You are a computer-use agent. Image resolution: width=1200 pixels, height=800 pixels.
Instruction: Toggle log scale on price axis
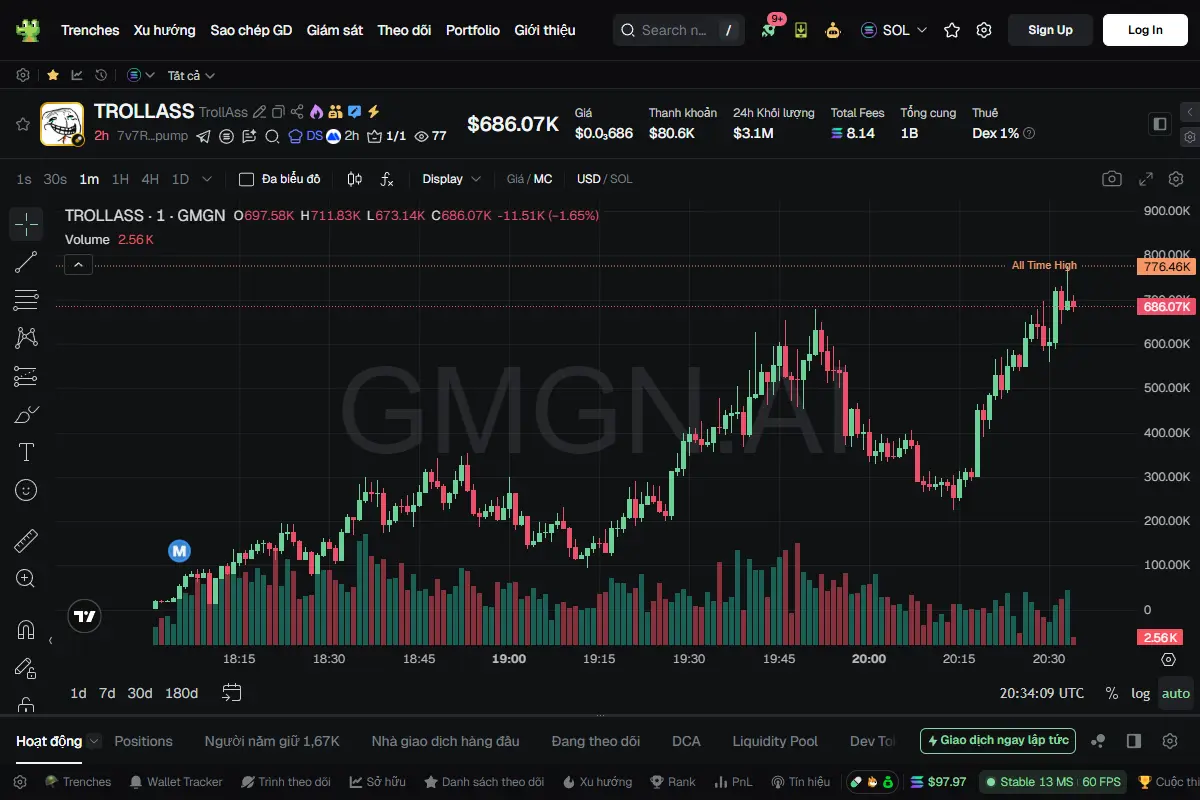tap(1140, 693)
